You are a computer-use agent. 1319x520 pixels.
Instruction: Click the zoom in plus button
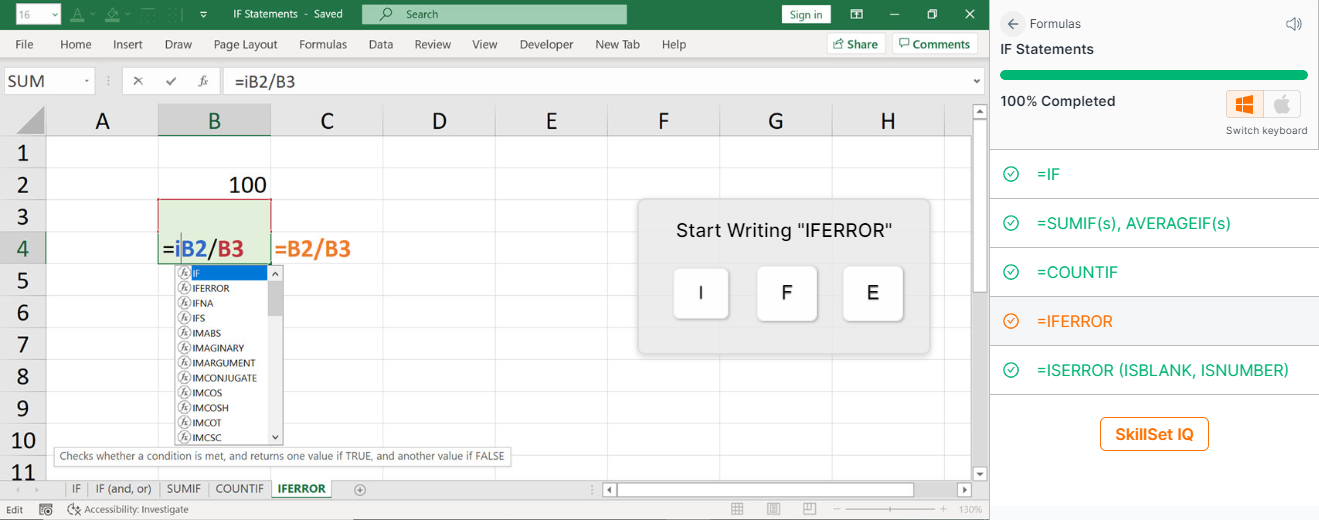point(941,509)
